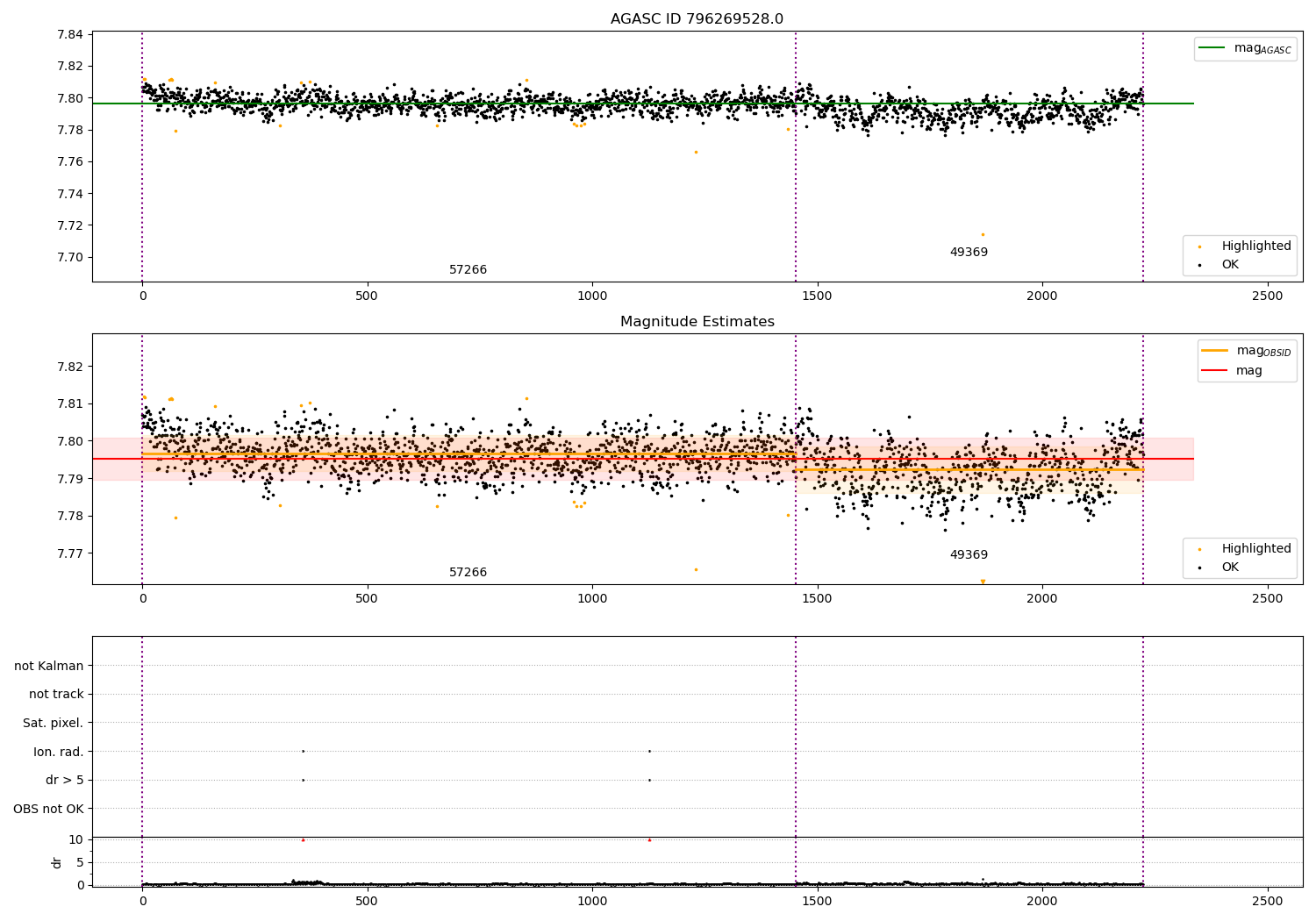Click the obsid label 57266 in the middle plot
The width and height of the screenshot is (1316, 921).
(x=468, y=573)
